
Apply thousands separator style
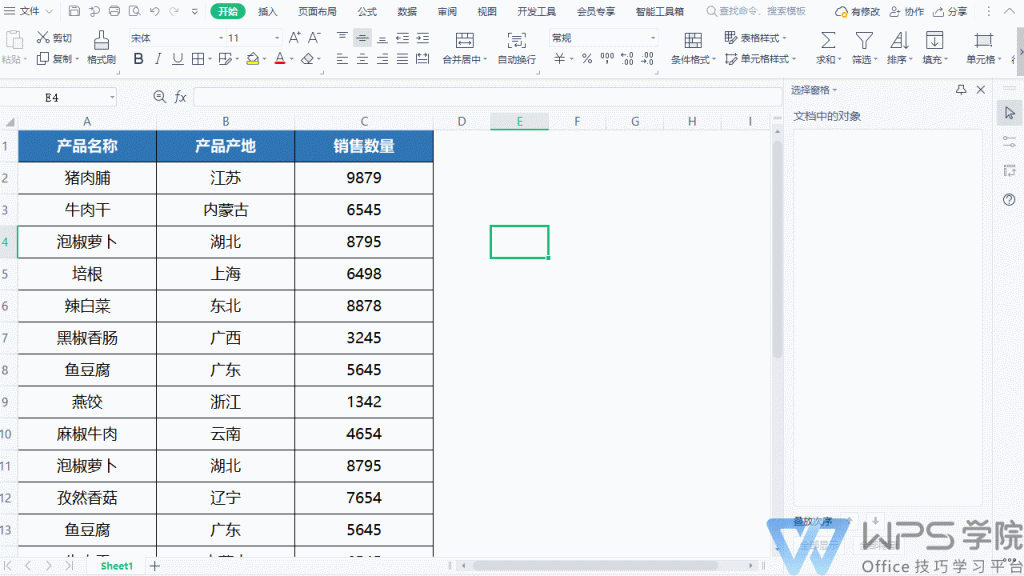(x=607, y=59)
